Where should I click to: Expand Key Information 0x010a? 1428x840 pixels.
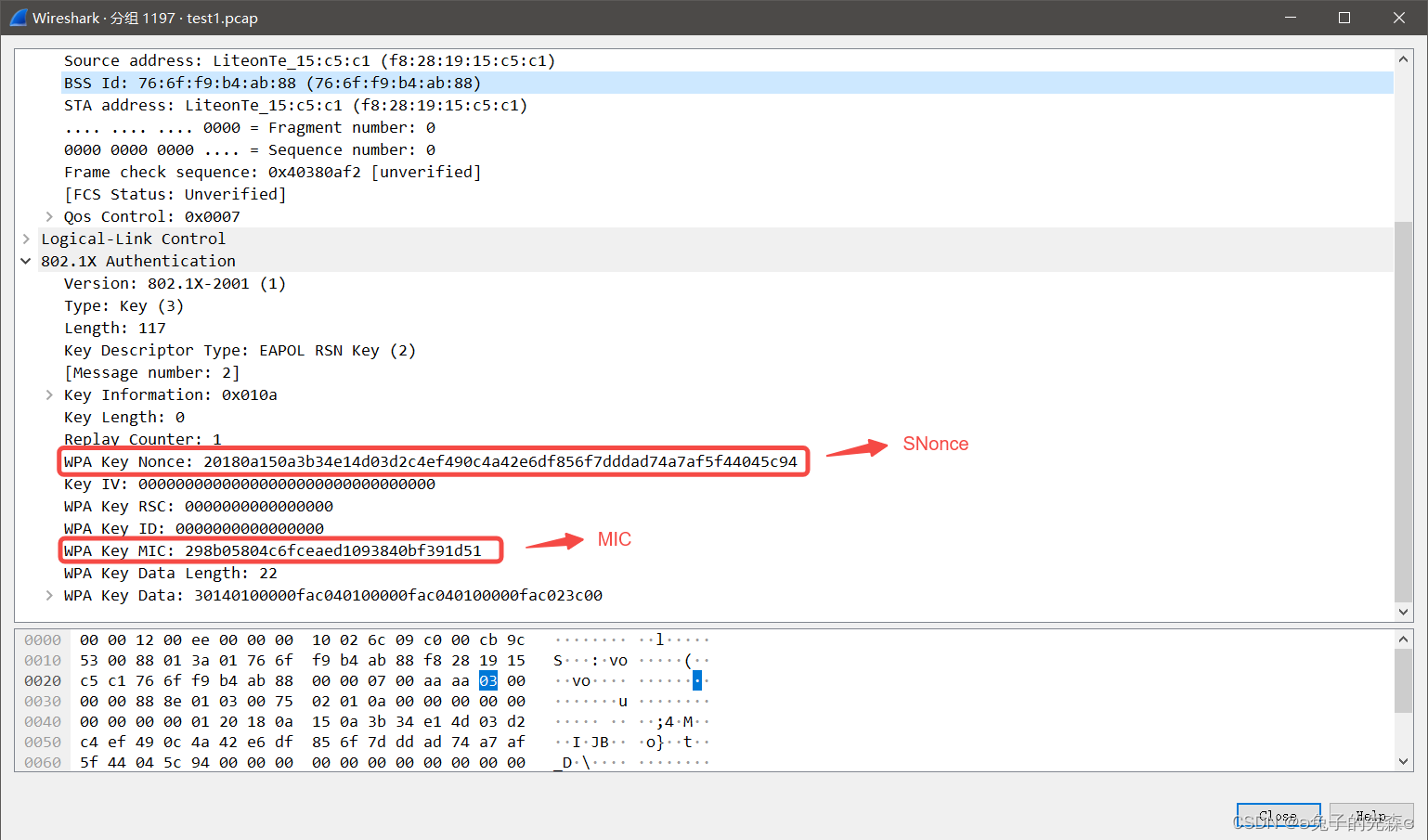coord(49,394)
